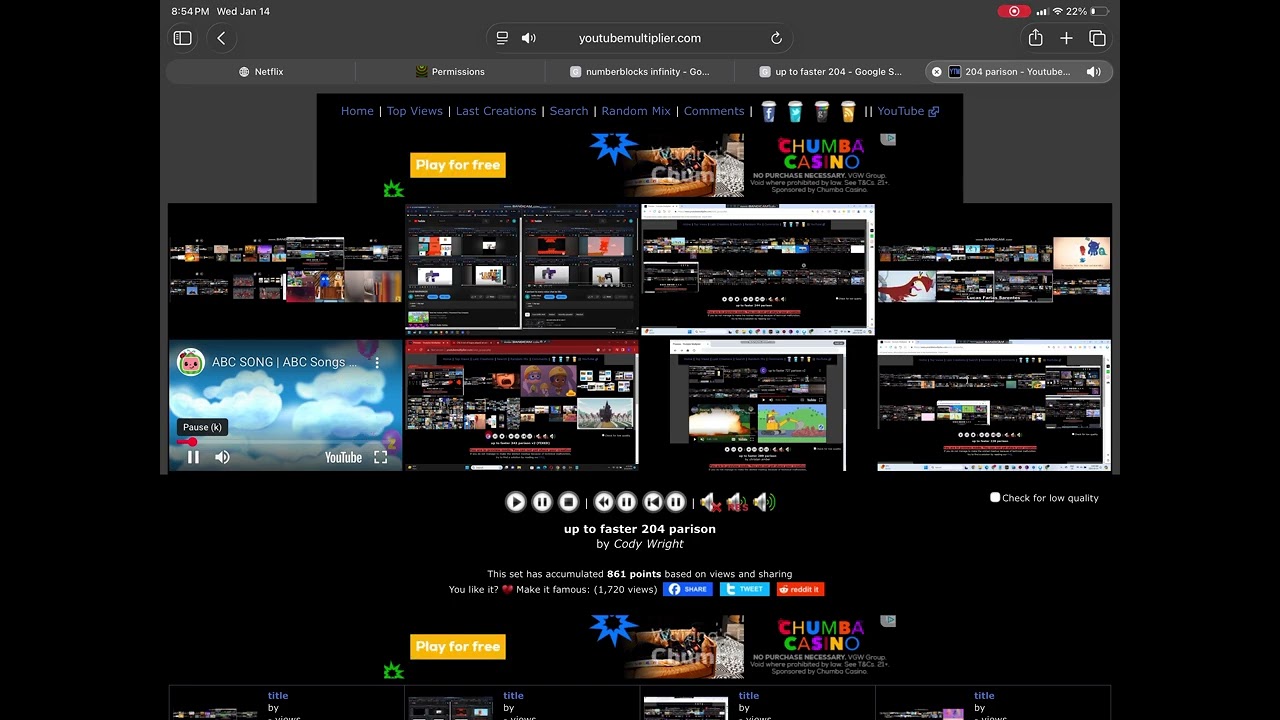Select the first video in the top row
Screen dimensions: 1280x720
285,270
